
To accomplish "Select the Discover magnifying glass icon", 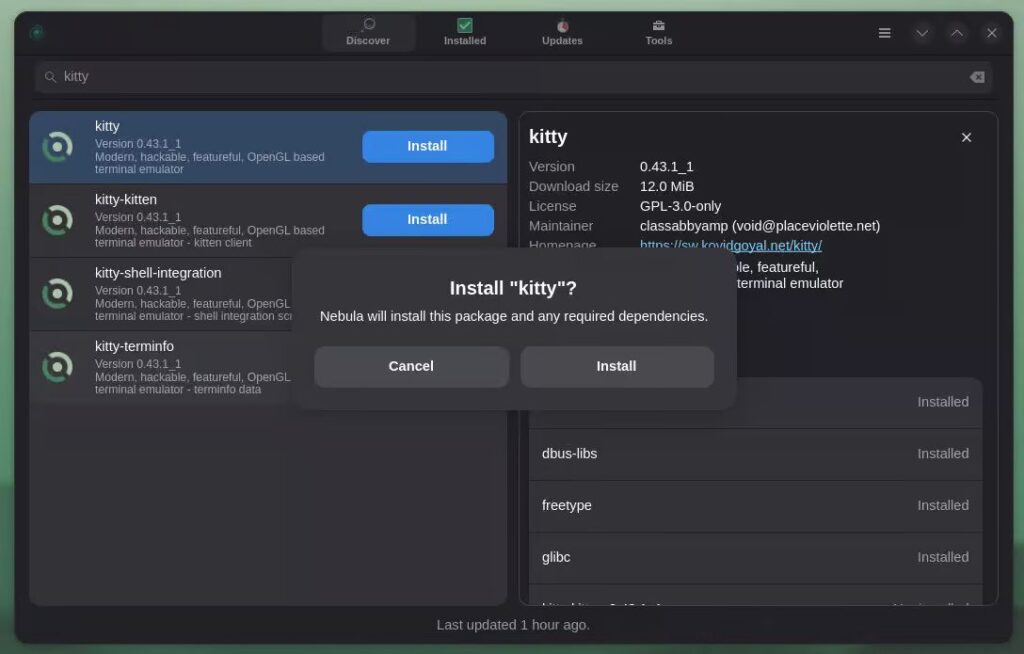I will tap(369, 22).
